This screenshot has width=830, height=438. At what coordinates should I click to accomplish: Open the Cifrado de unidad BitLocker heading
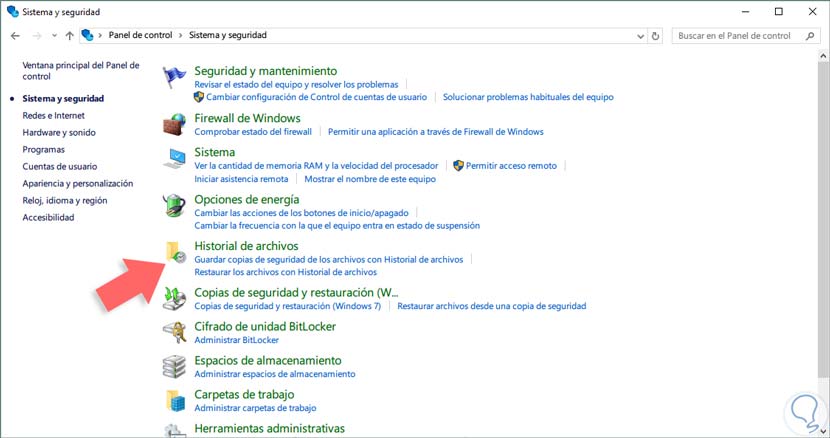(x=265, y=327)
